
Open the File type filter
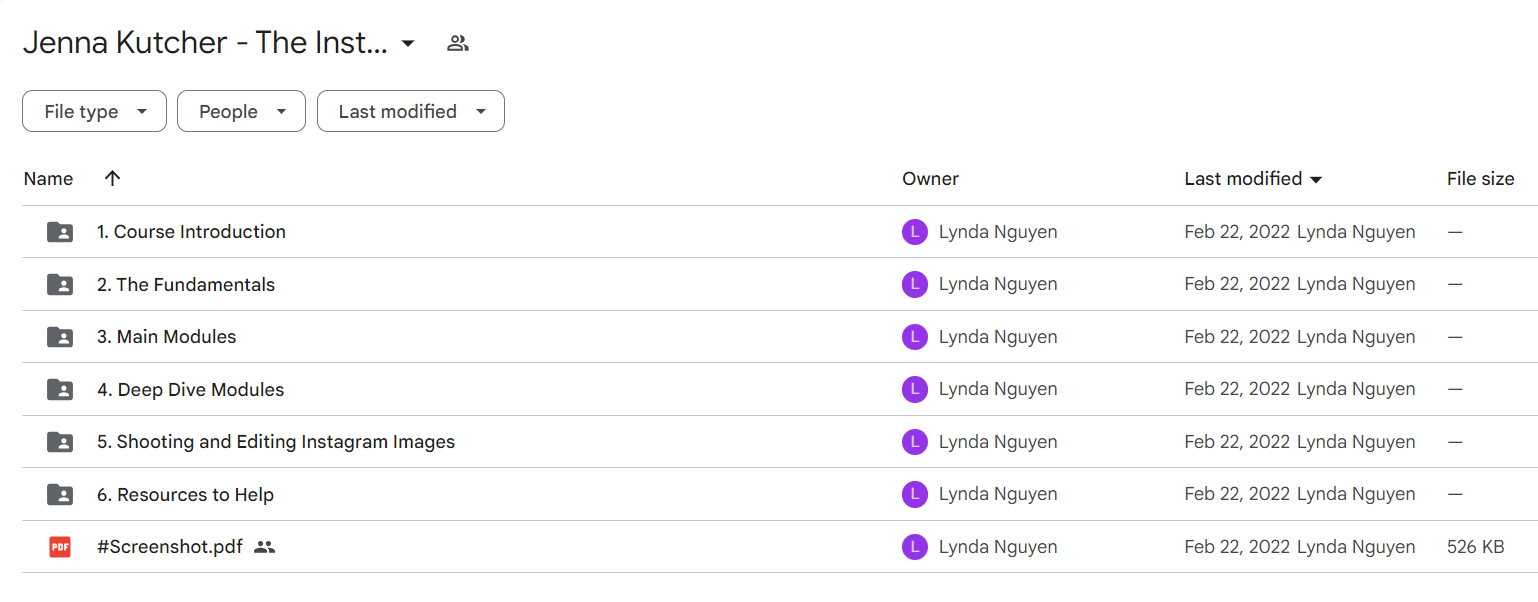94,111
